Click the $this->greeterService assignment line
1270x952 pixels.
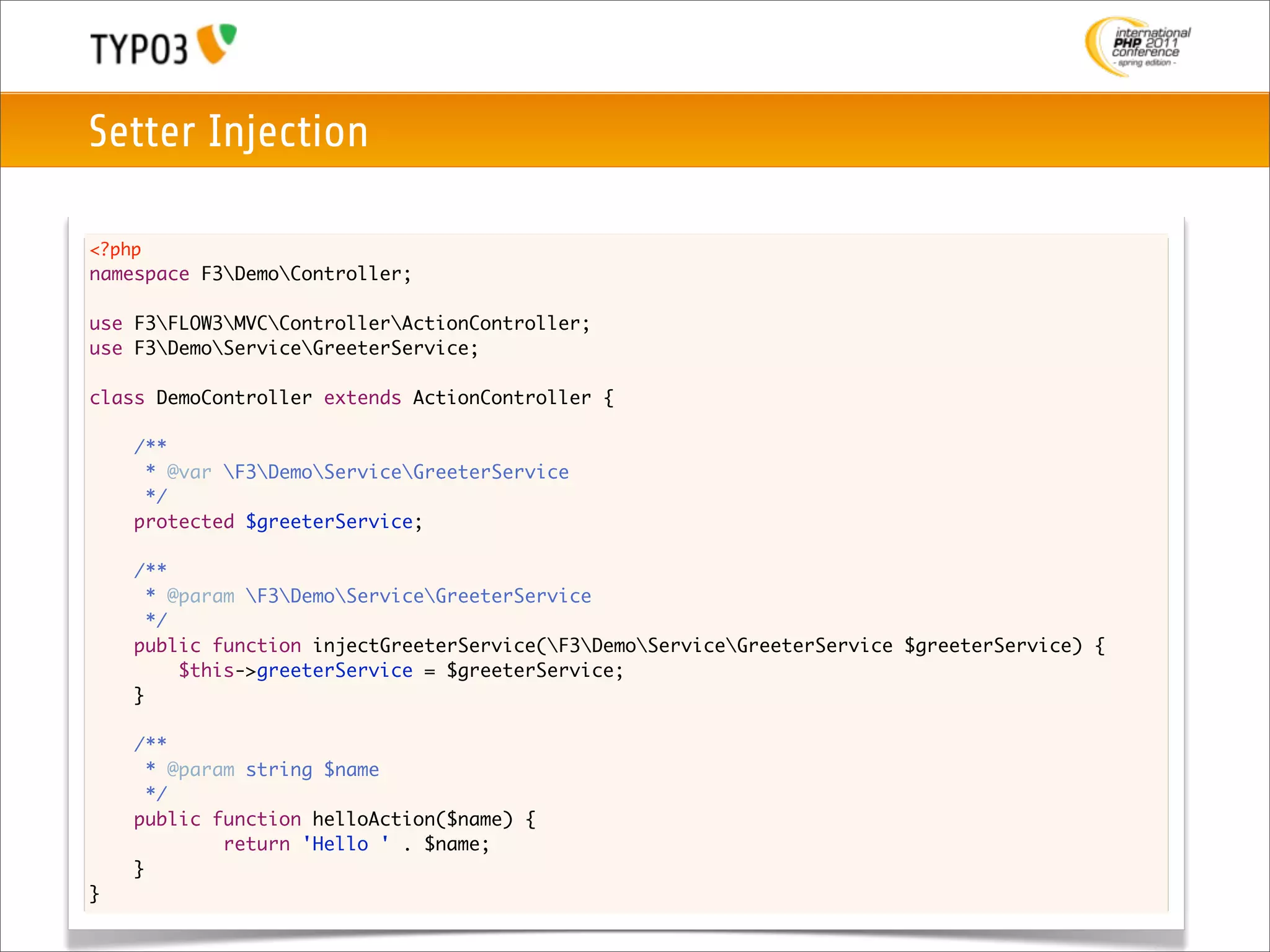(401, 671)
